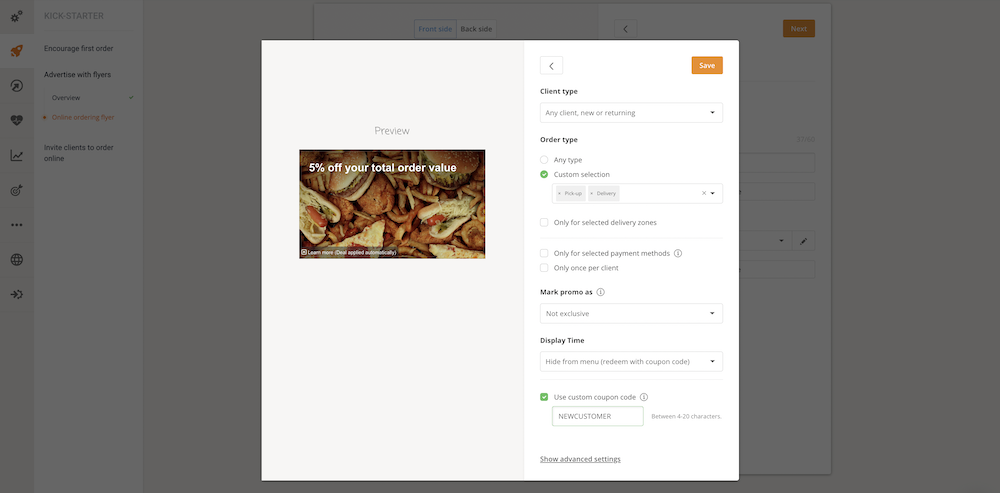The height and width of the screenshot is (493, 1000).
Task: Remove the Pick-up tag with its x
Action: 559,193
